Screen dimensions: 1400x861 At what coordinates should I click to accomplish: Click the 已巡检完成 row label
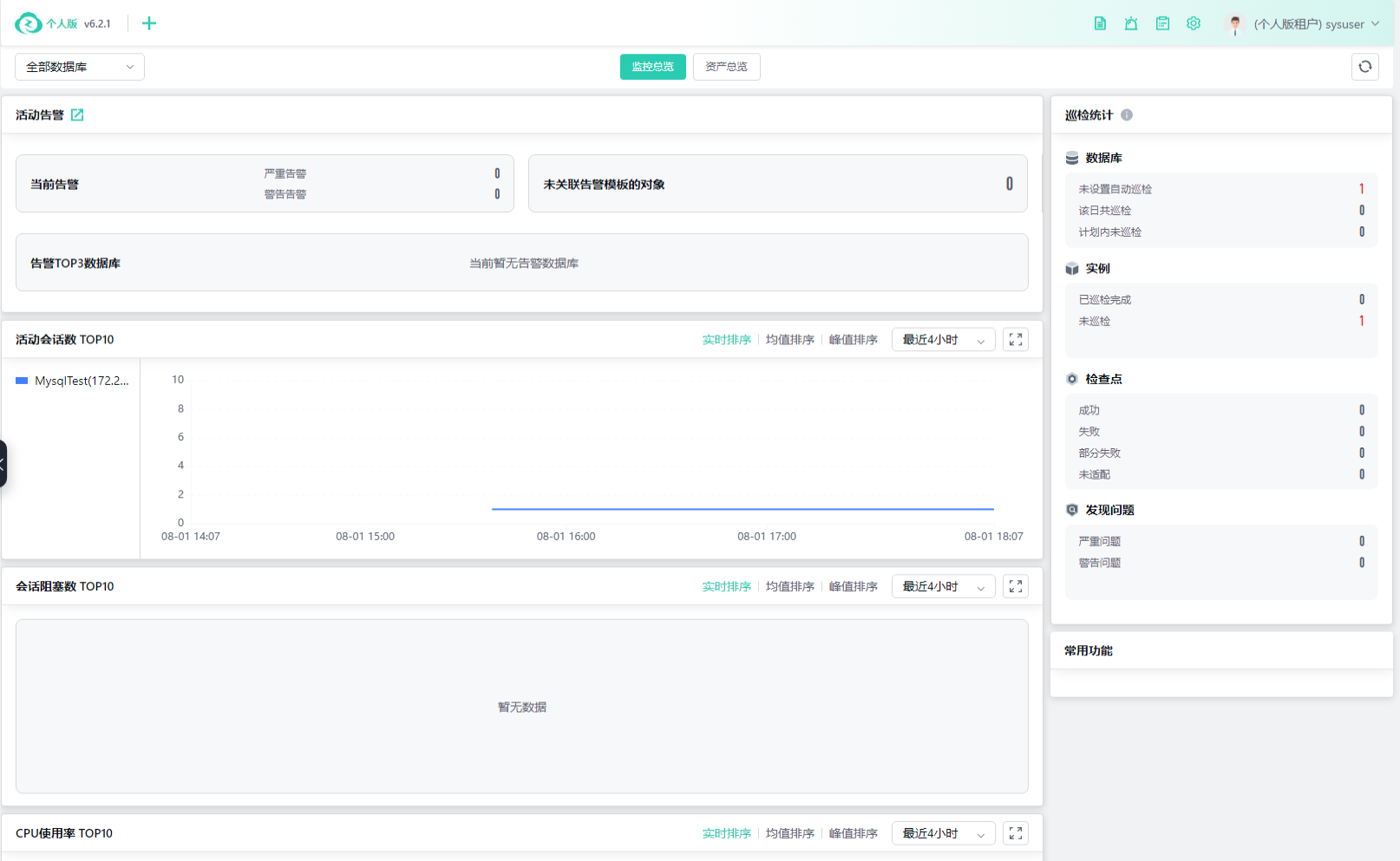(1105, 300)
